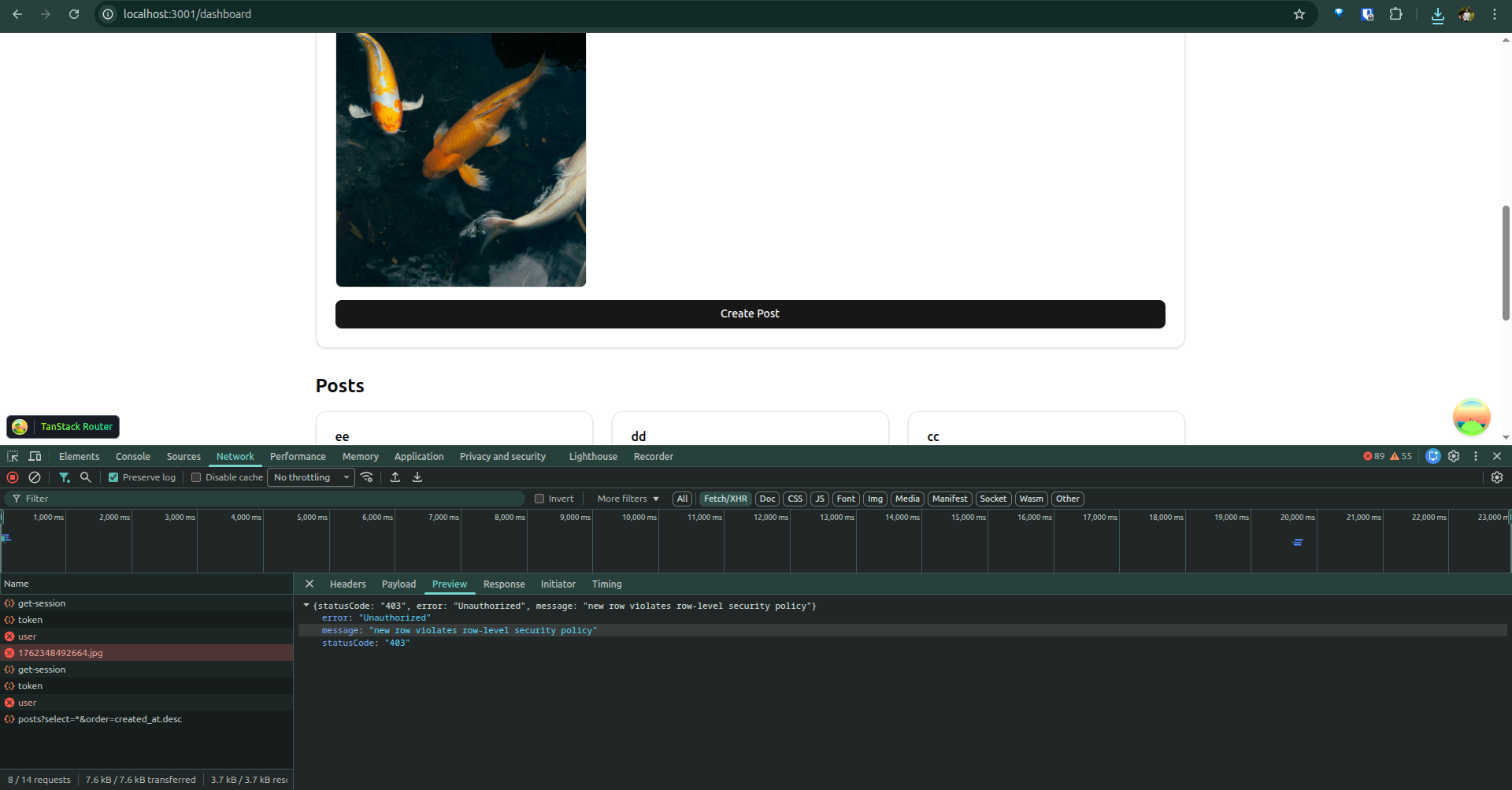
Task: Click the round floating avatar on the page
Action: click(1471, 417)
